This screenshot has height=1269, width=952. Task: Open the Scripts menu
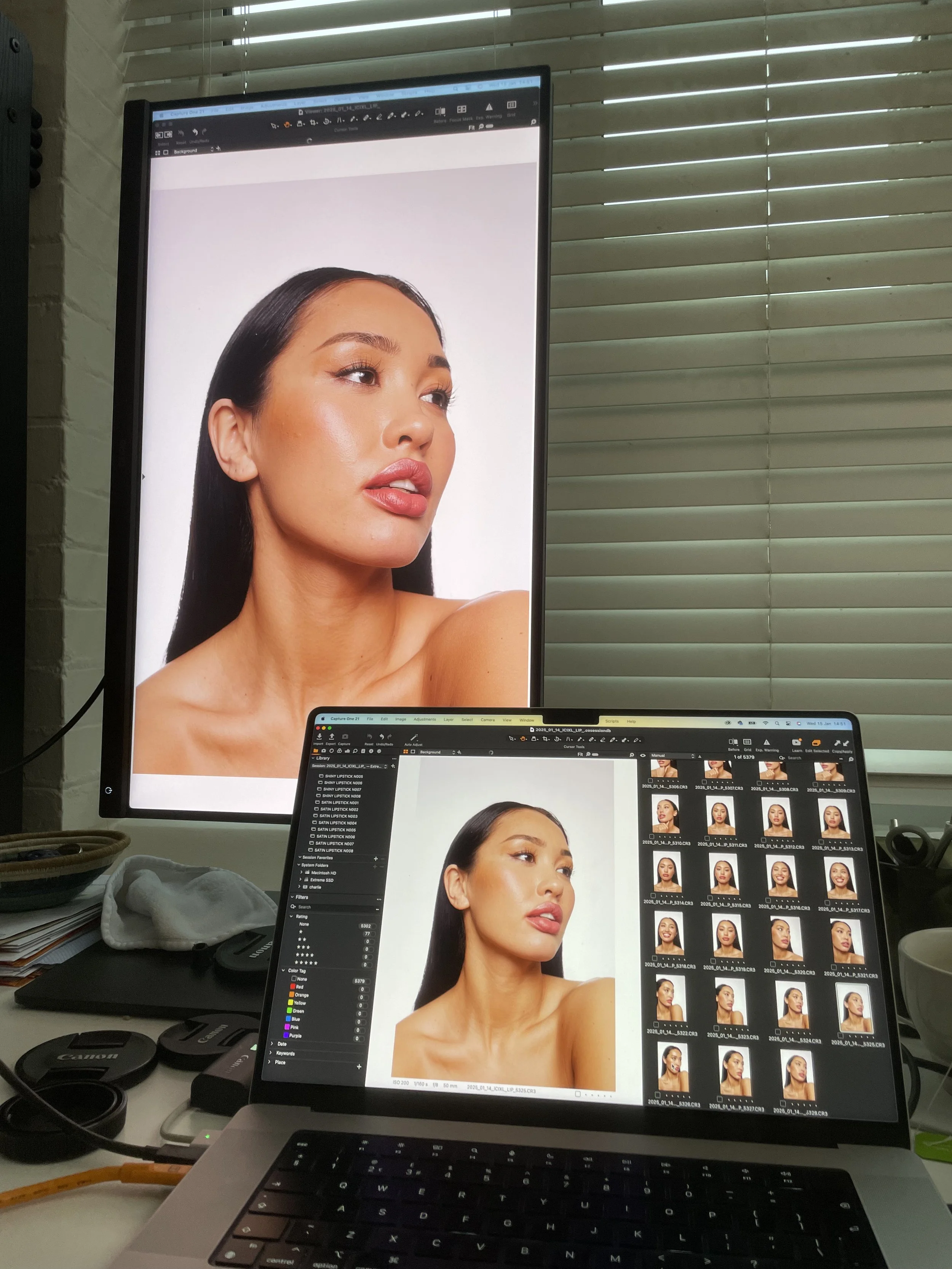(612, 721)
